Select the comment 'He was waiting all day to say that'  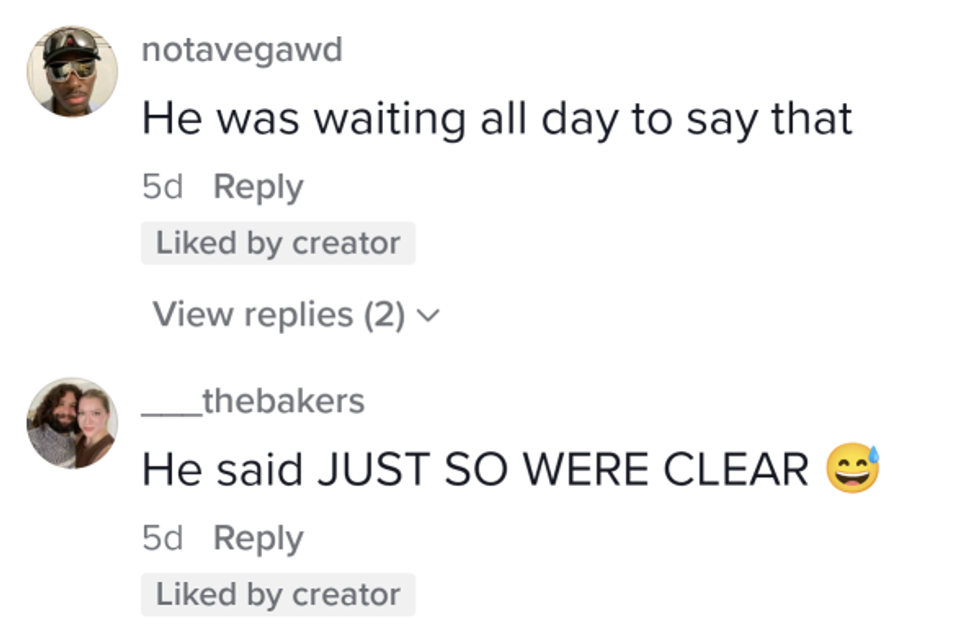pyautogui.click(x=496, y=119)
